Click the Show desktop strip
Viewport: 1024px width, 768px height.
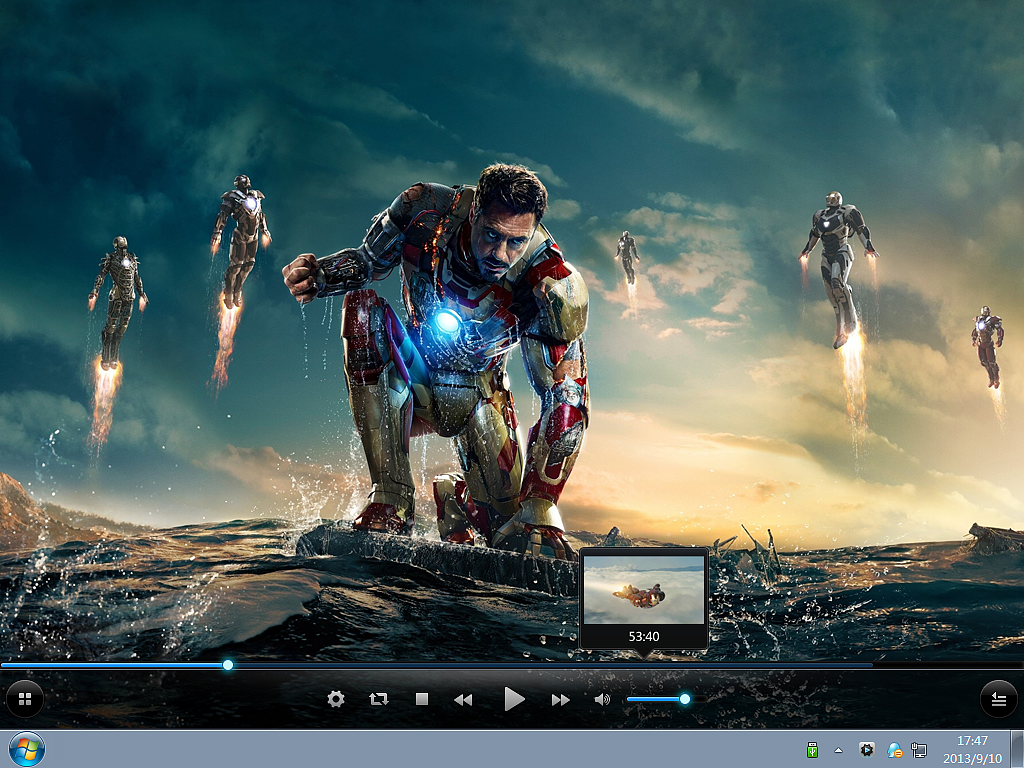pos(1017,749)
